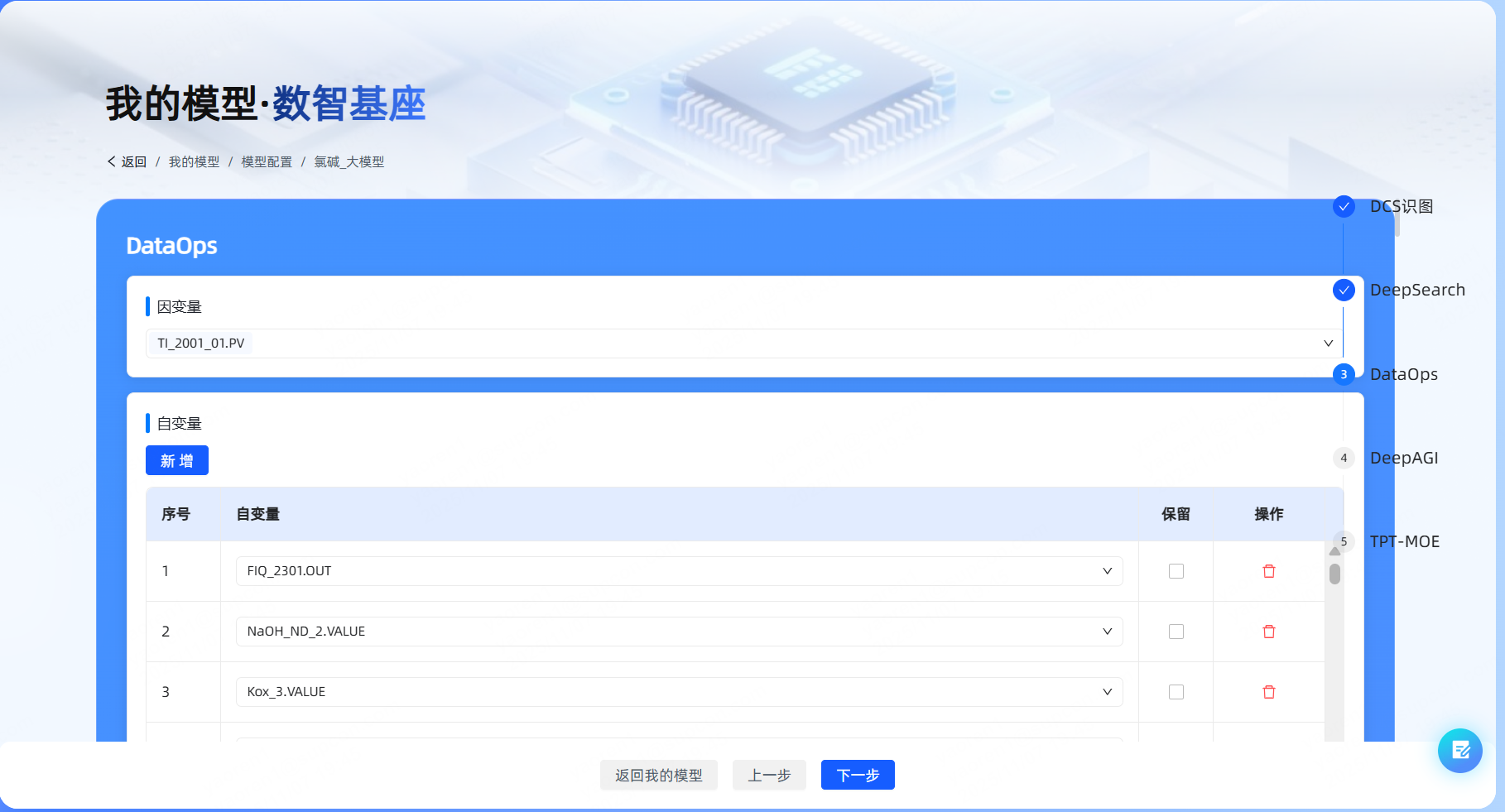Click the 新增 button
Image resolution: width=1505 pixels, height=812 pixels.
(x=176, y=460)
